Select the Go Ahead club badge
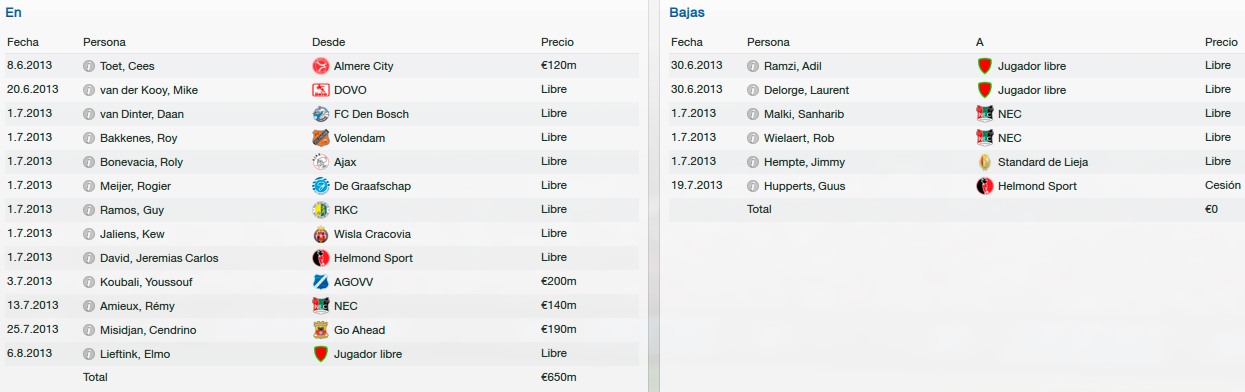The width and height of the screenshot is (1245, 392). (x=320, y=330)
